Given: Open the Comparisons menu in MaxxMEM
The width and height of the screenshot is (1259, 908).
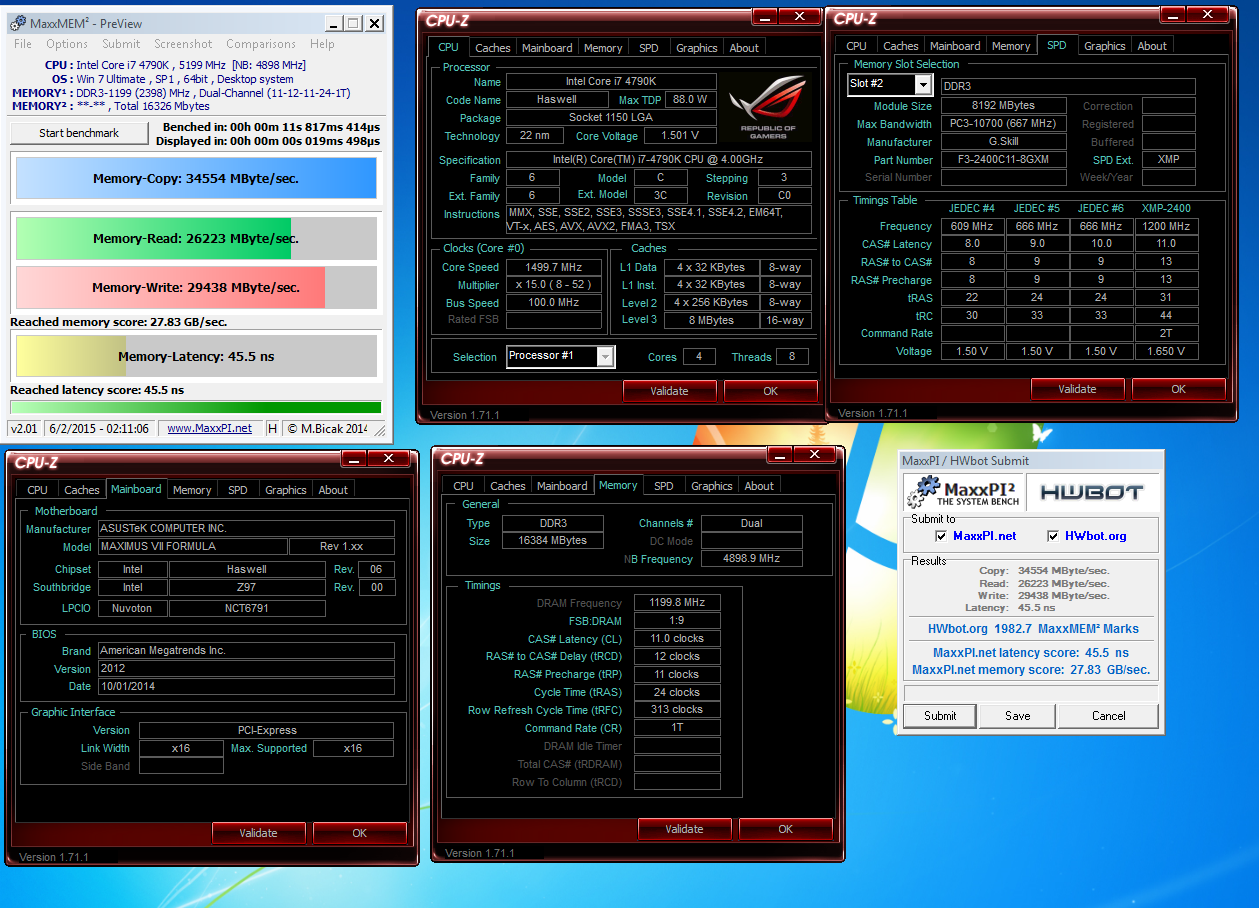Looking at the screenshot, I should tap(261, 44).
